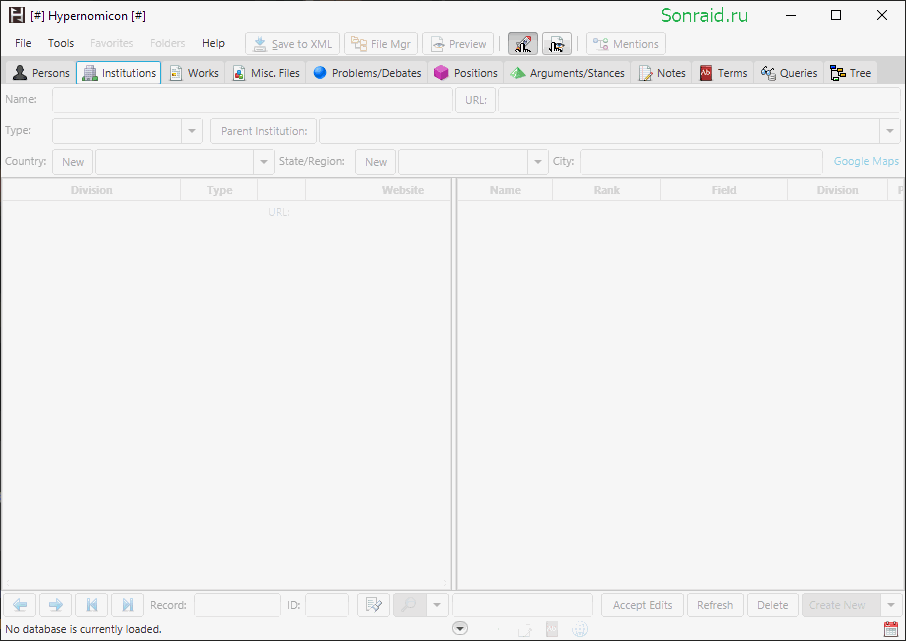Click the magnifier search button
The height and width of the screenshot is (641, 906).
click(x=409, y=605)
